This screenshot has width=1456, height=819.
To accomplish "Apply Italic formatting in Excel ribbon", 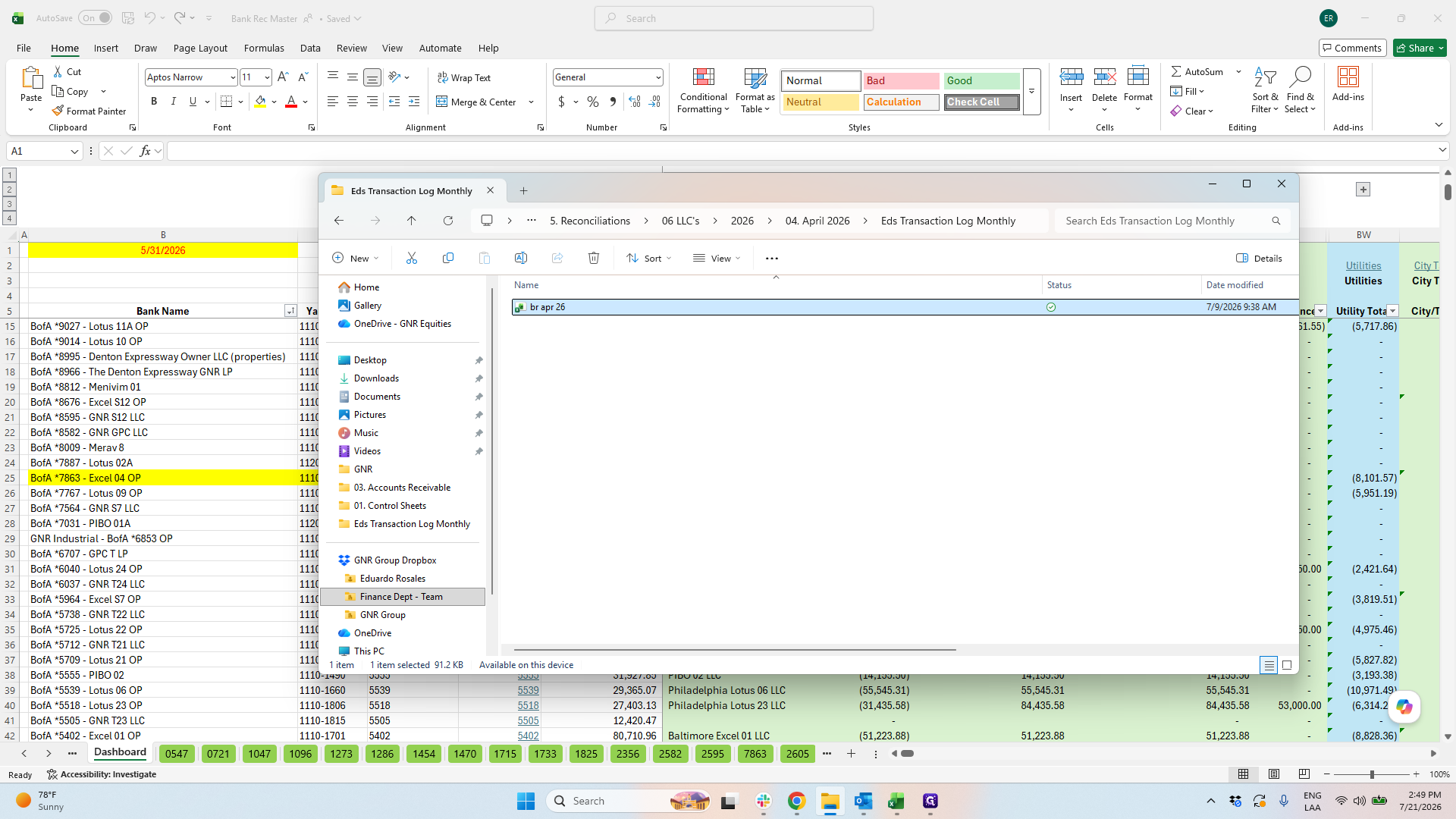I will (x=174, y=102).
